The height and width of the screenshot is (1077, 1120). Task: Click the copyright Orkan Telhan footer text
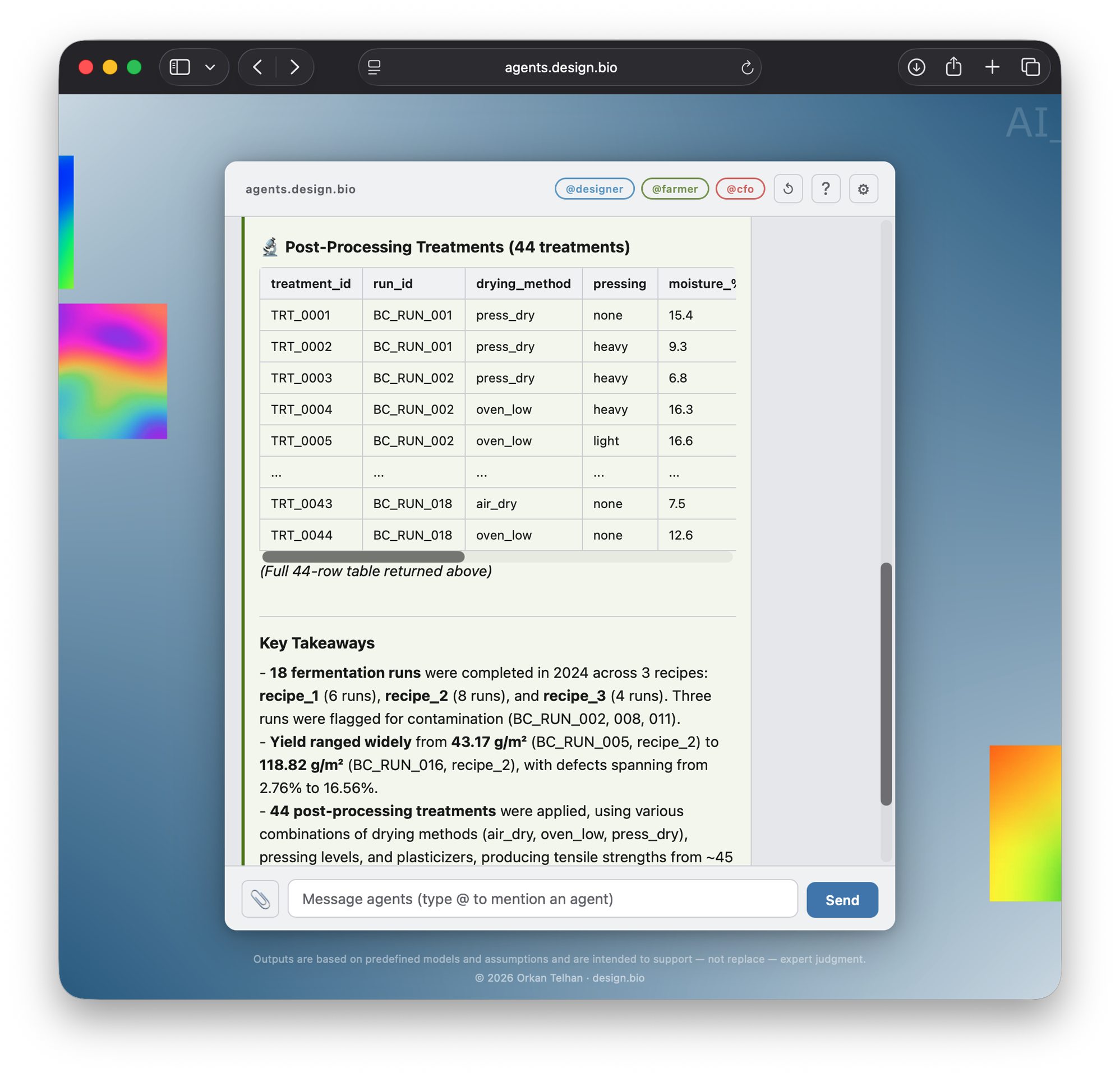tap(559, 978)
